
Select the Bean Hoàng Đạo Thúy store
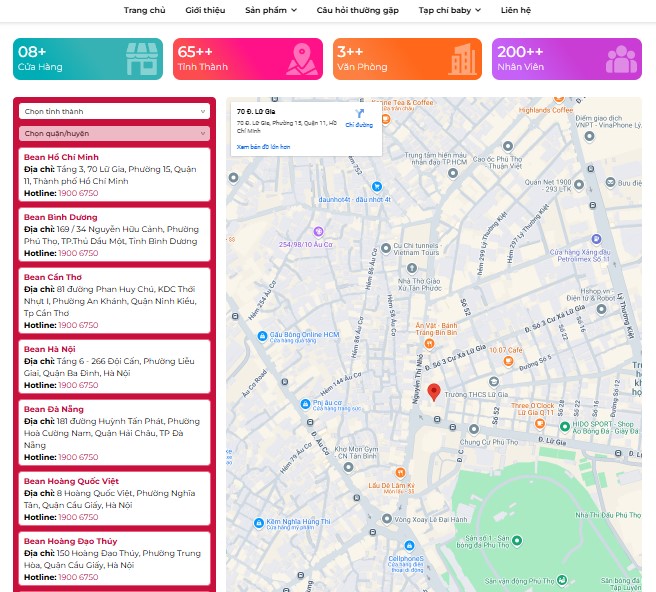[x=114, y=559]
